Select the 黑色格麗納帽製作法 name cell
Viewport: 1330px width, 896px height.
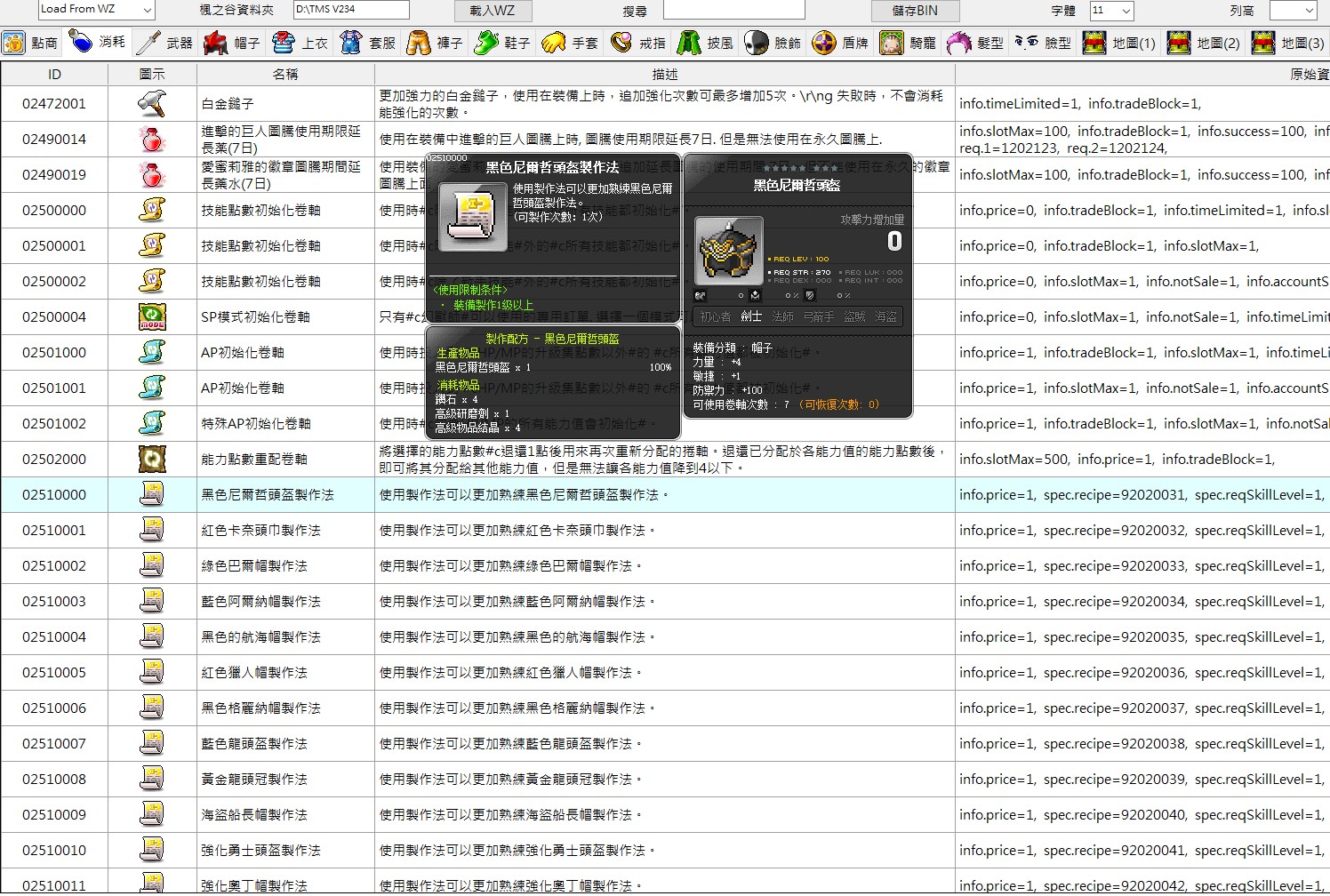coord(285,708)
